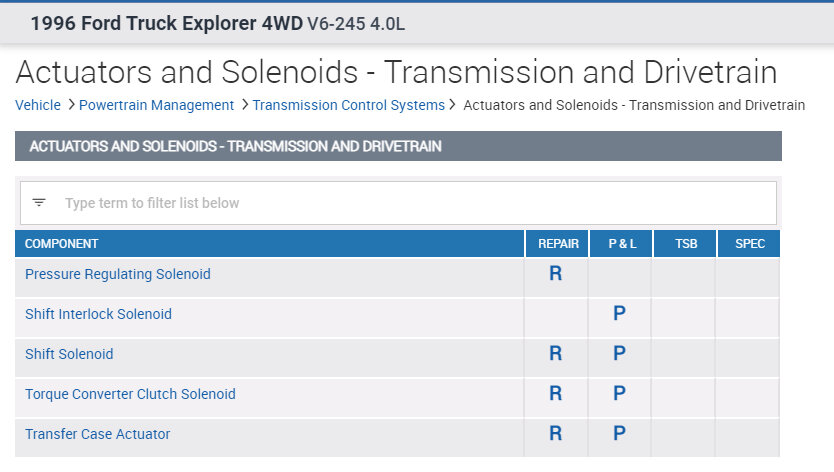The image size is (834, 472).
Task: Open Parts & Labor icon for Shift Solenoid
Action: point(620,354)
